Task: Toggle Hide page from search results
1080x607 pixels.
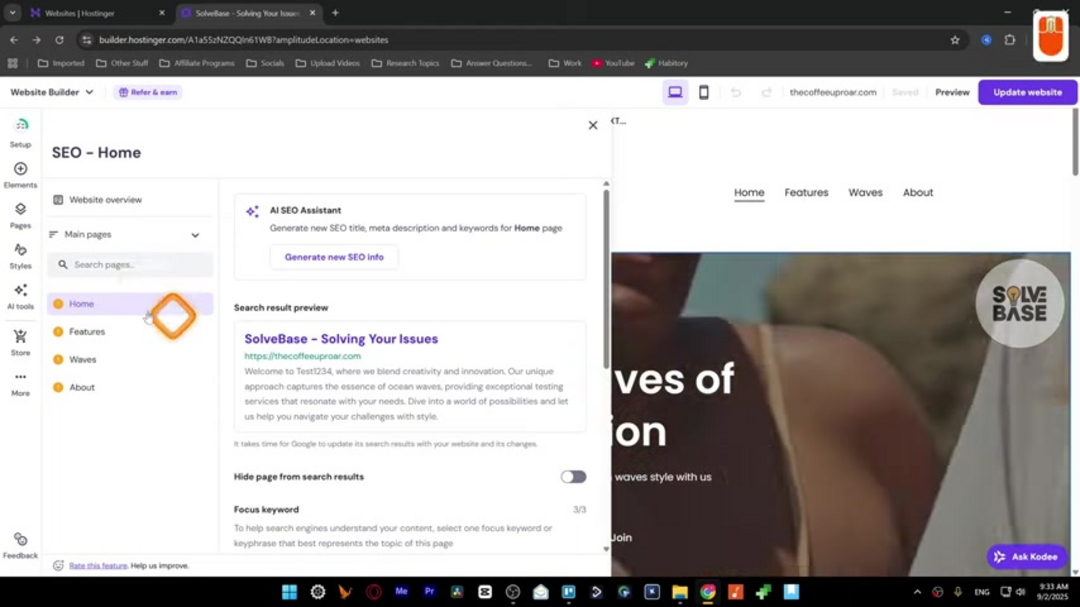Action: click(573, 477)
